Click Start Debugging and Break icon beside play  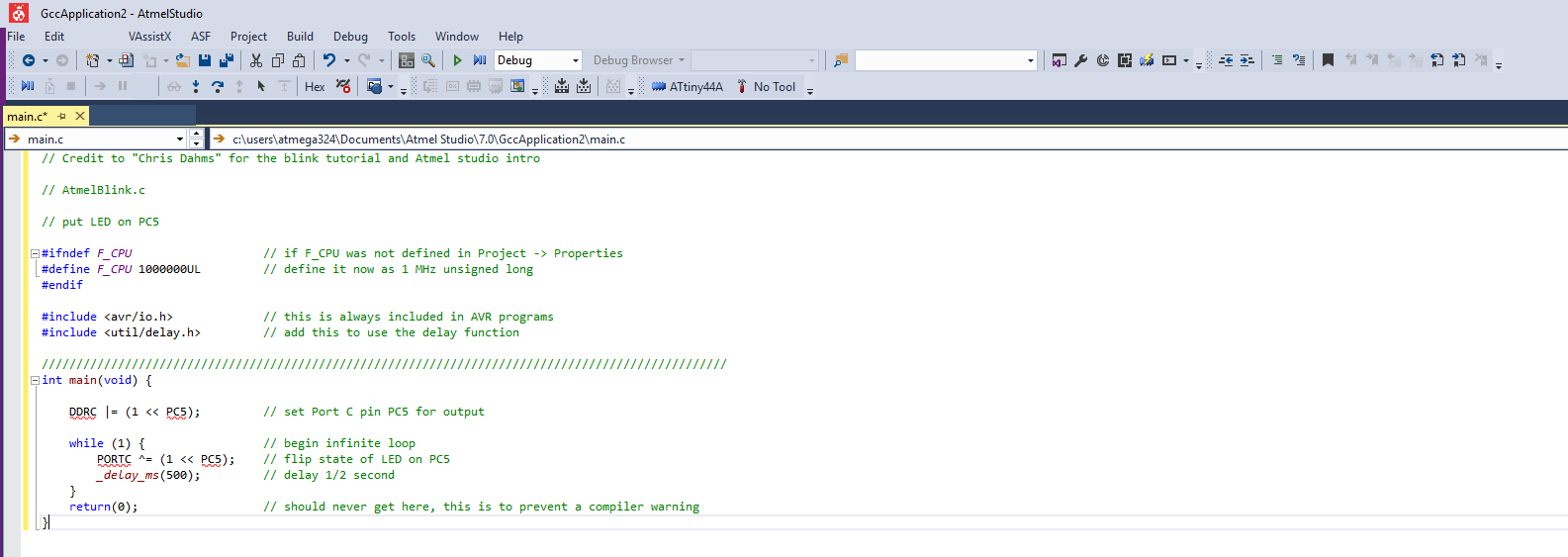[x=480, y=60]
